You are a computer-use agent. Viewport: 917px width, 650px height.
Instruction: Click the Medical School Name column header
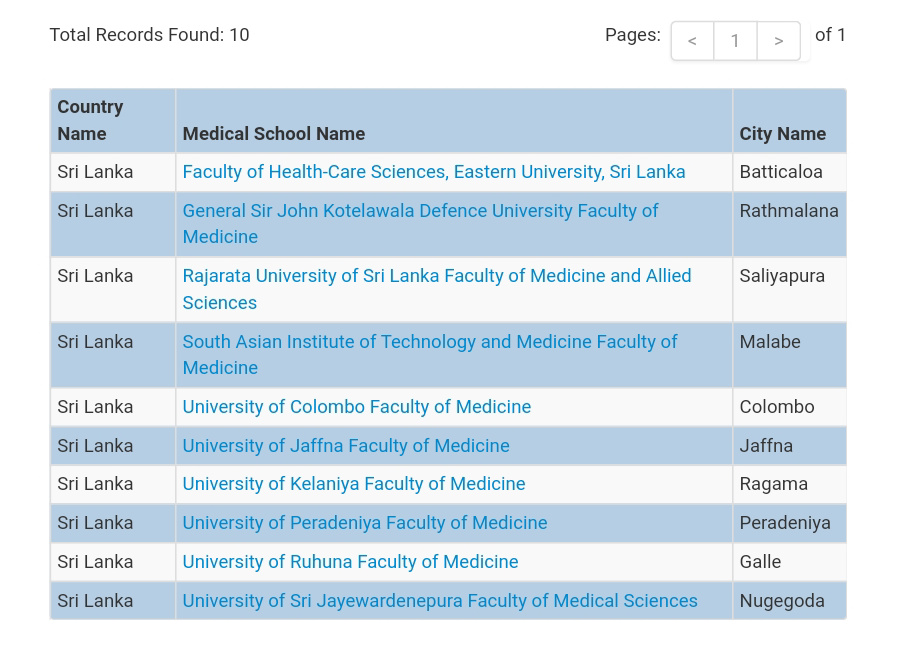pos(274,134)
